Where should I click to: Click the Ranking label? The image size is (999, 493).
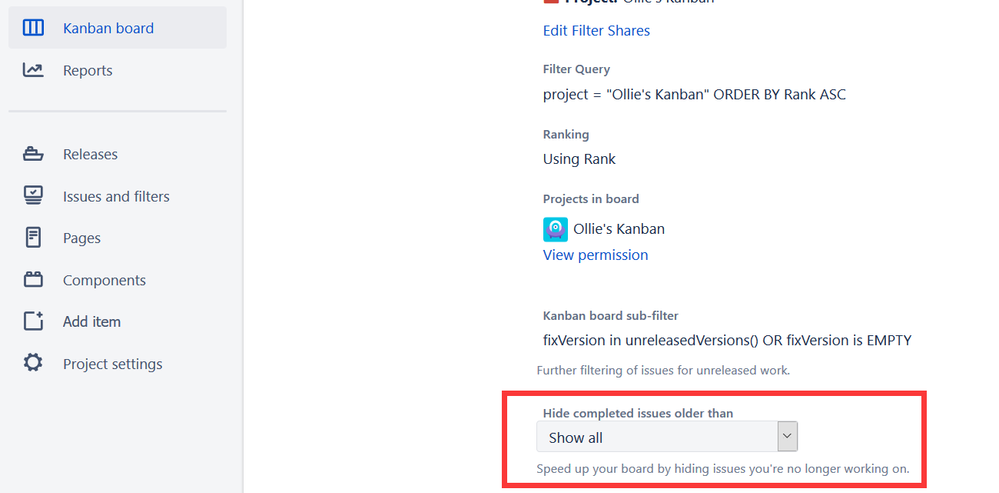pos(566,134)
